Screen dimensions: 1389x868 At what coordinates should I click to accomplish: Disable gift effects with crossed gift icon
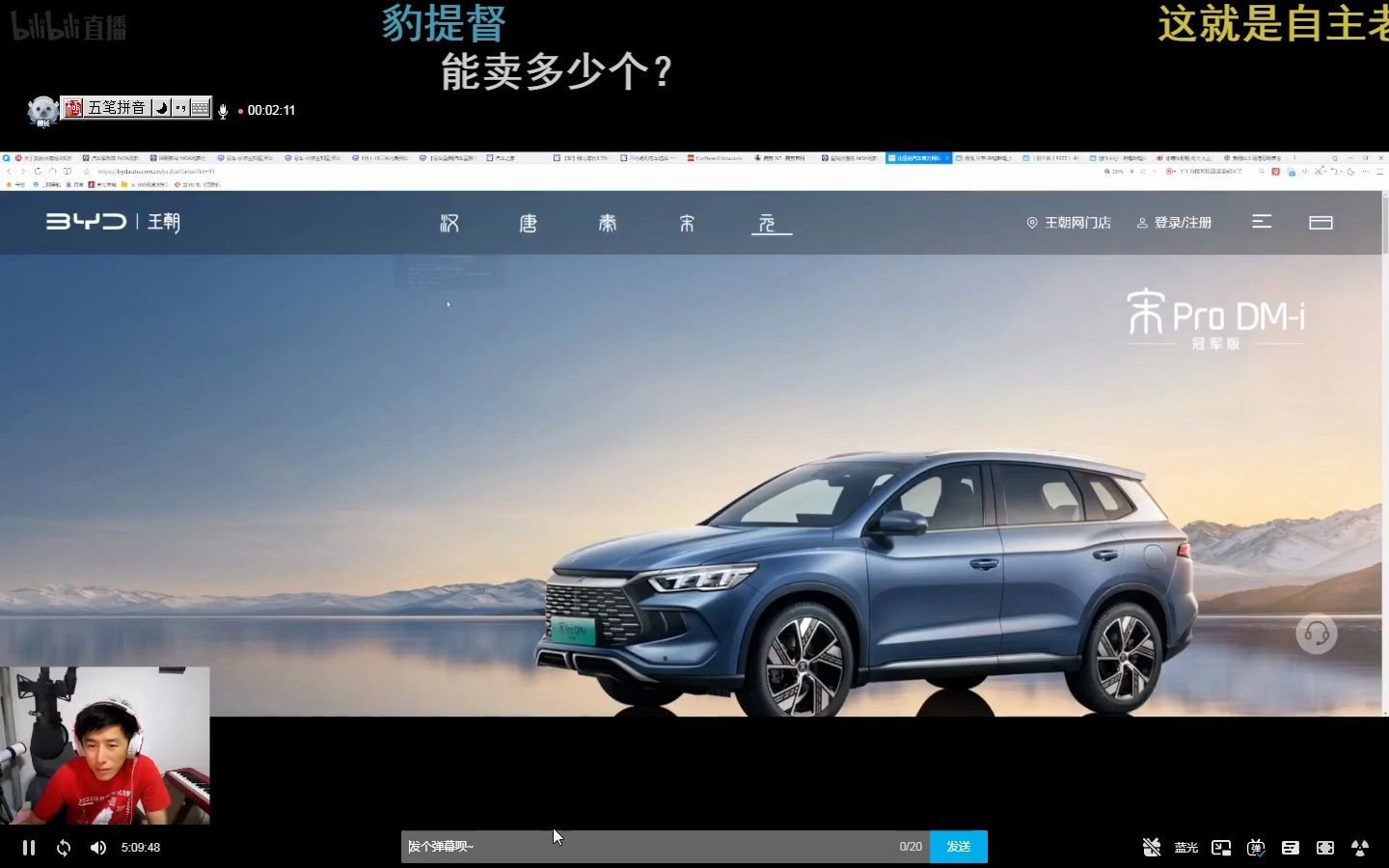1152,847
